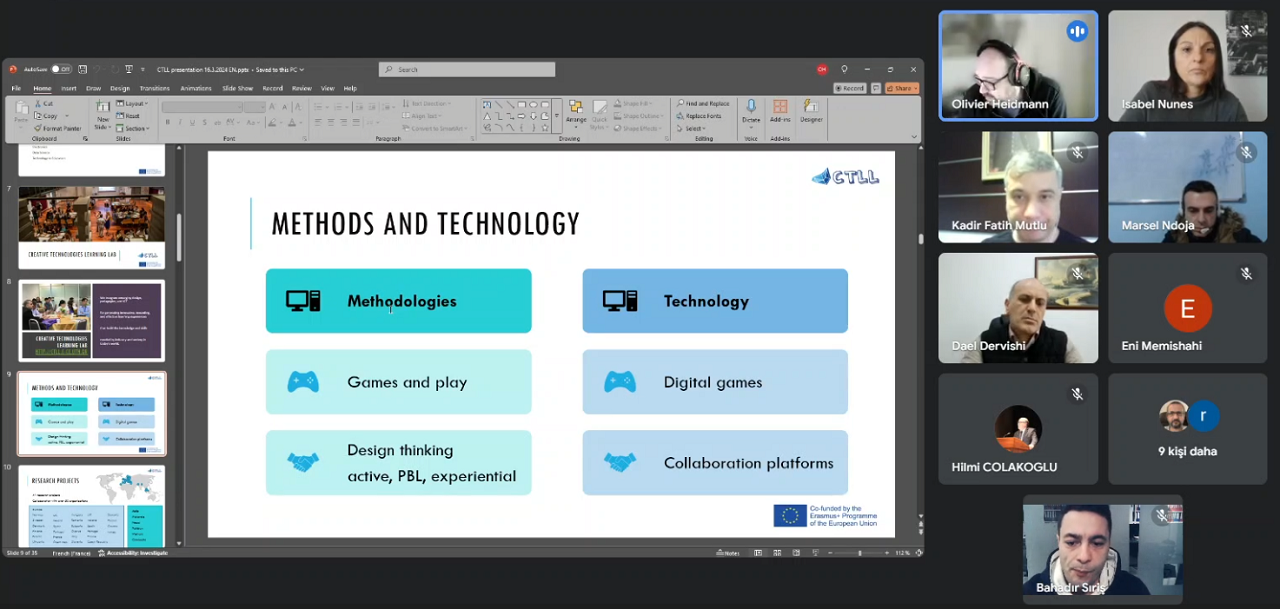Viewport: 1280px width, 609px height.
Task: Toggle the AutoSave switch
Action: click(61, 70)
